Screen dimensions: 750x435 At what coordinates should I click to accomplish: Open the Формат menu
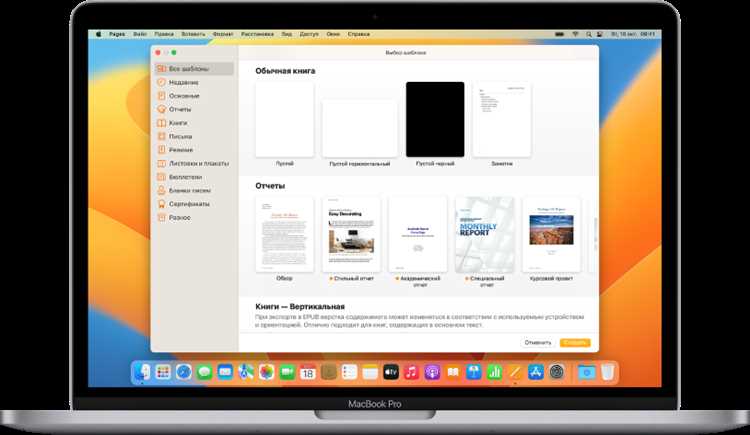(223, 34)
